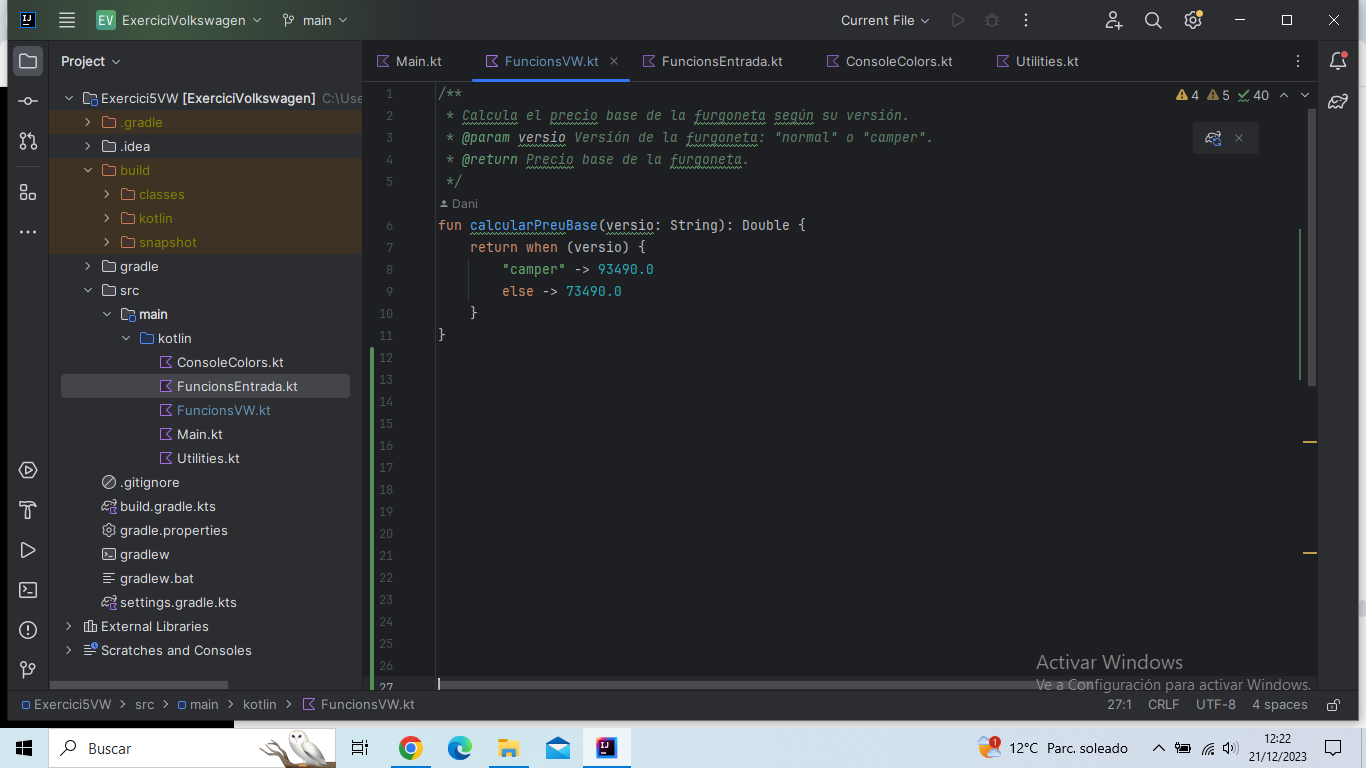Go to next highlighted error arrow

click(x=1304, y=95)
